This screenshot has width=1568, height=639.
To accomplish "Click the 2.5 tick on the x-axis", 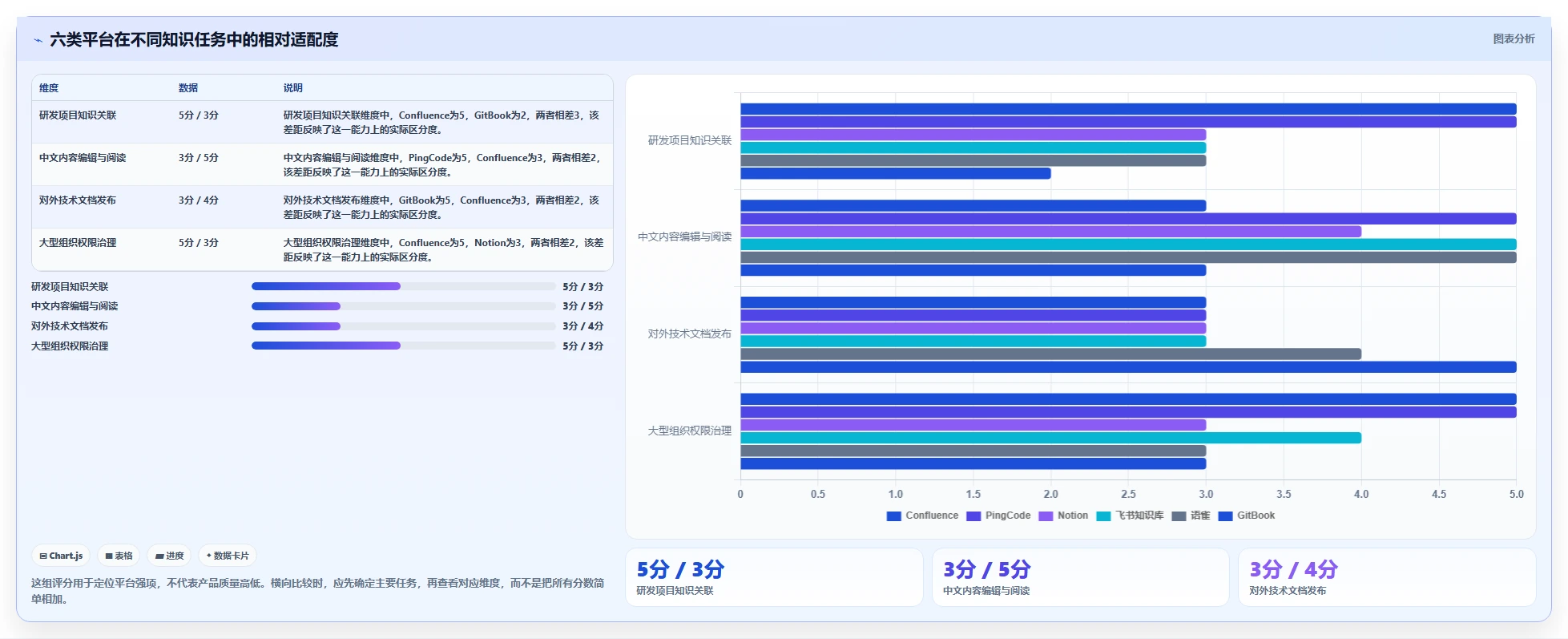I will point(1128,494).
